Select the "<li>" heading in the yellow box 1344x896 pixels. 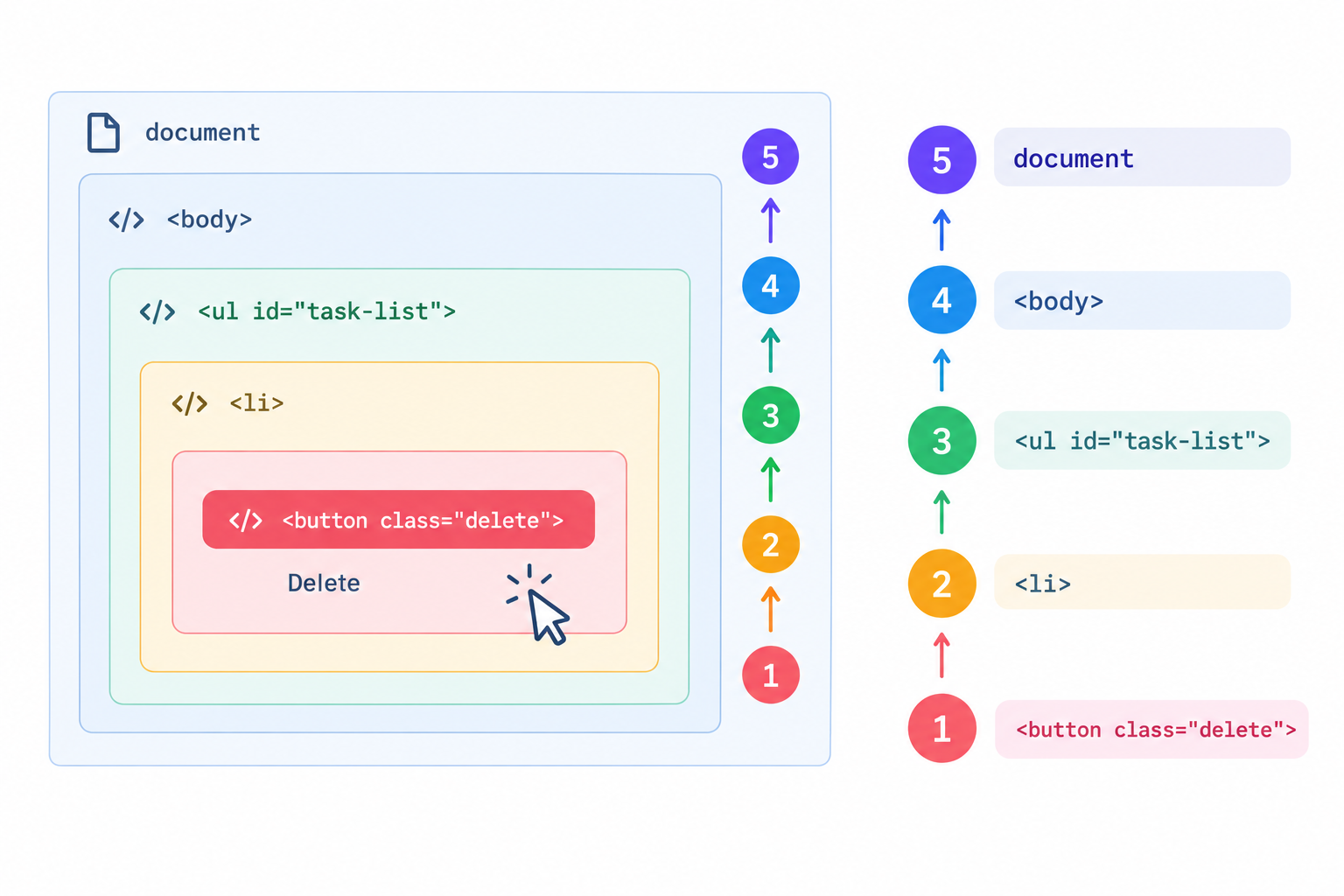[256, 403]
